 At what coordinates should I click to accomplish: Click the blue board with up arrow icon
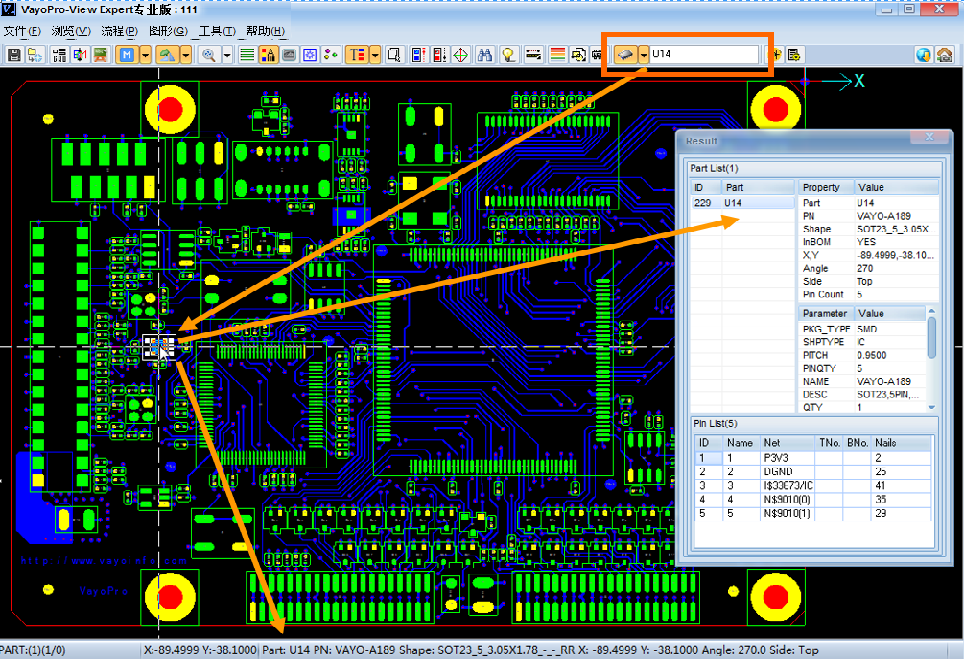pos(418,55)
